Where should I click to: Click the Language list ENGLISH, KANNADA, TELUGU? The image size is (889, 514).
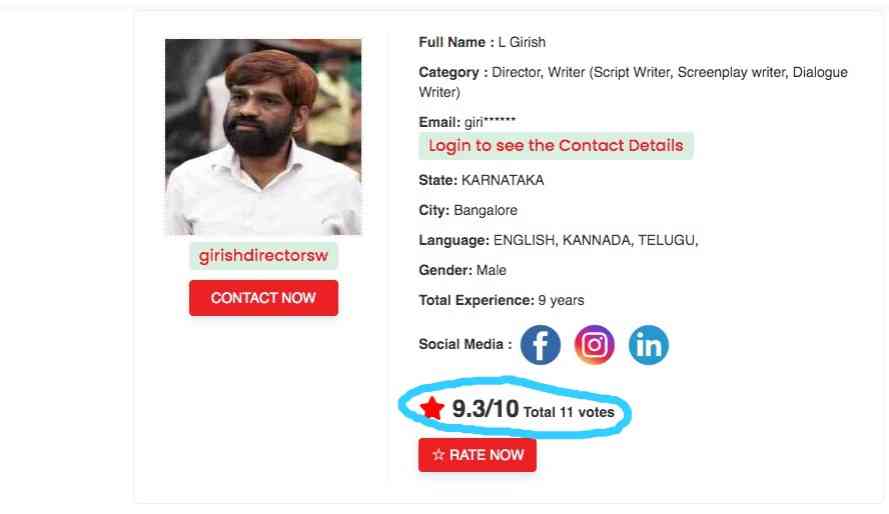(x=596, y=240)
